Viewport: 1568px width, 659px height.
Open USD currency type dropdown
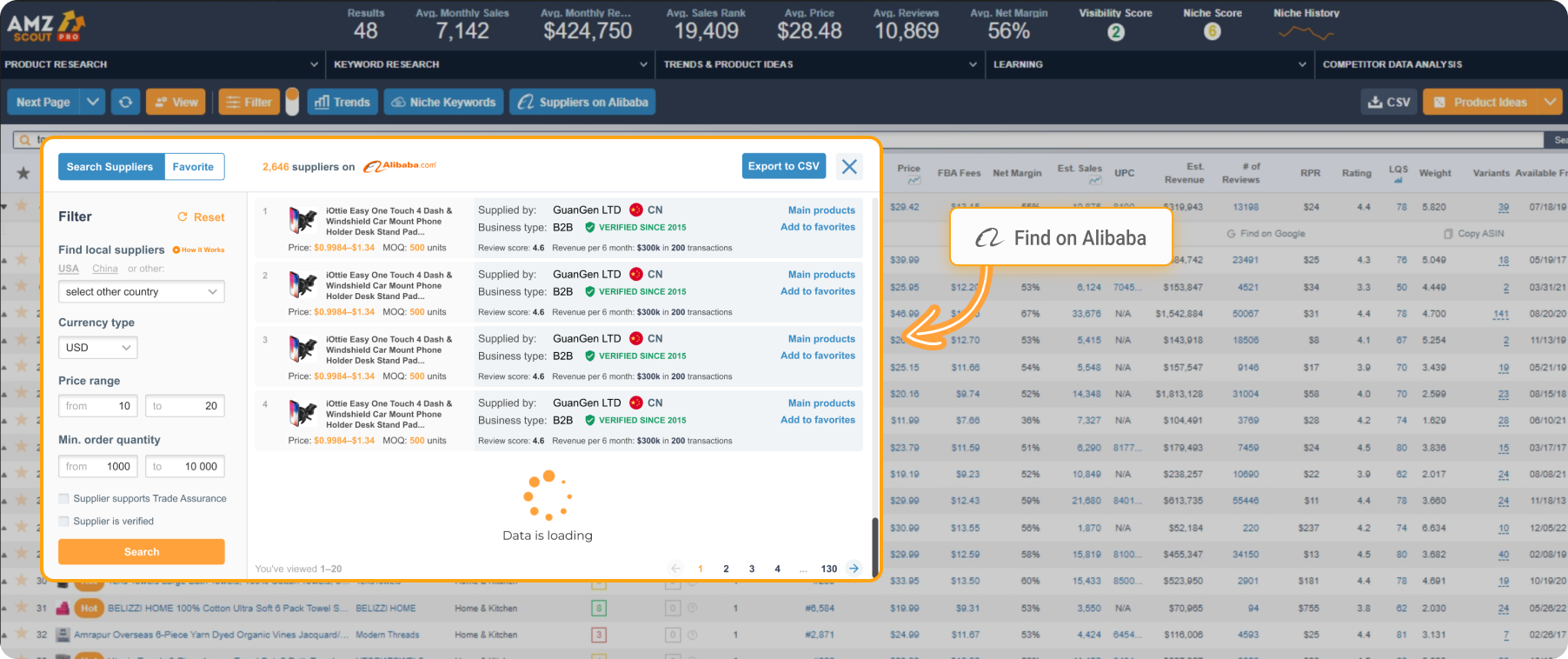pos(98,347)
